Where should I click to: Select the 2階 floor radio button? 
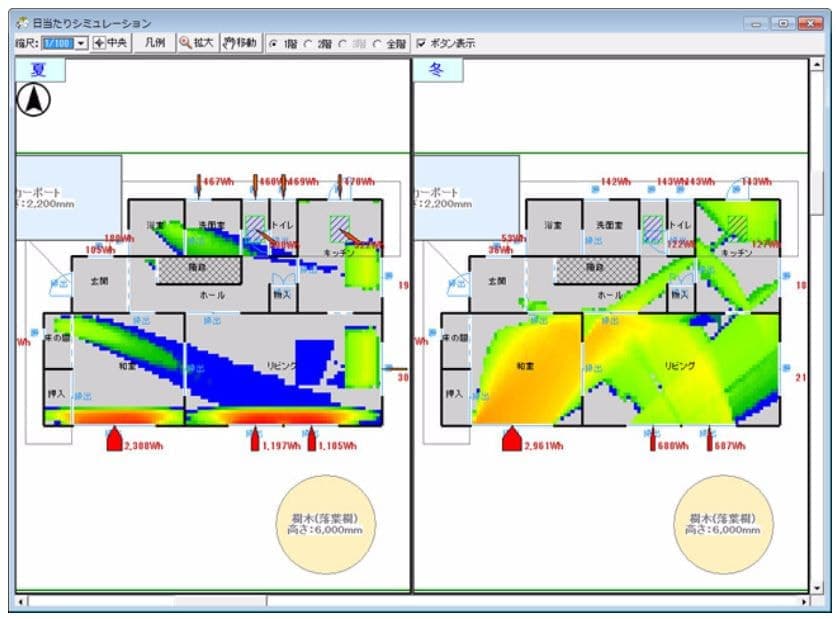coord(308,44)
